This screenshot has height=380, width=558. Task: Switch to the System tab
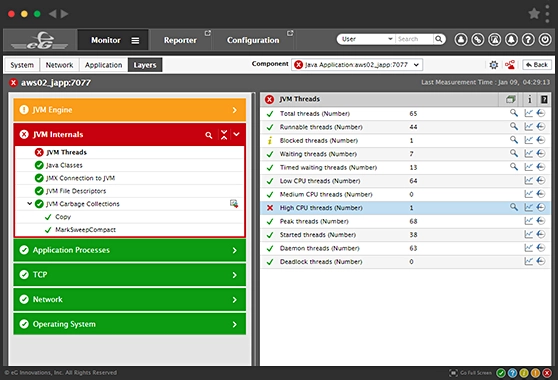click(x=22, y=65)
